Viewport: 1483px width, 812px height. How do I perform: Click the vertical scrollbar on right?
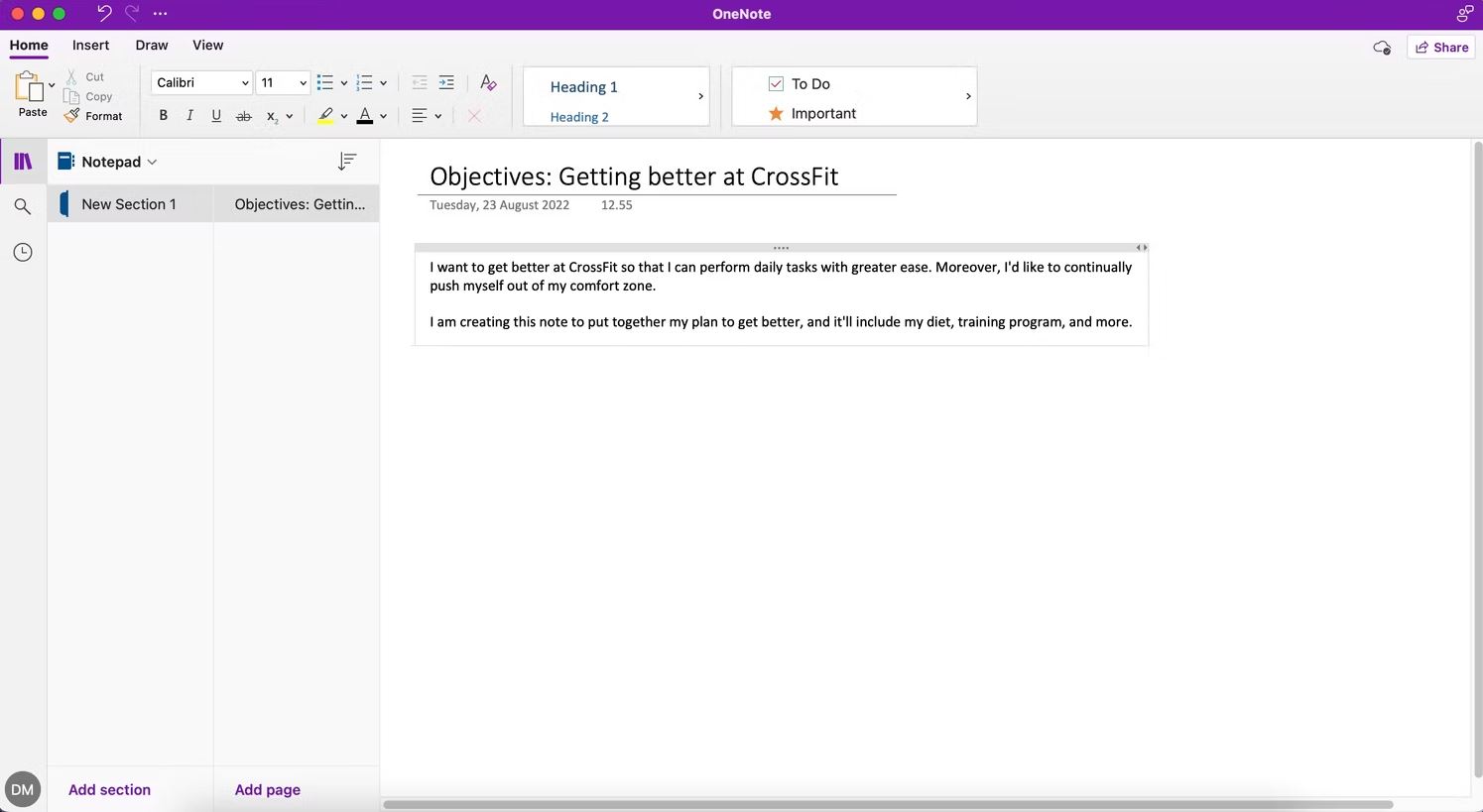[1477, 461]
